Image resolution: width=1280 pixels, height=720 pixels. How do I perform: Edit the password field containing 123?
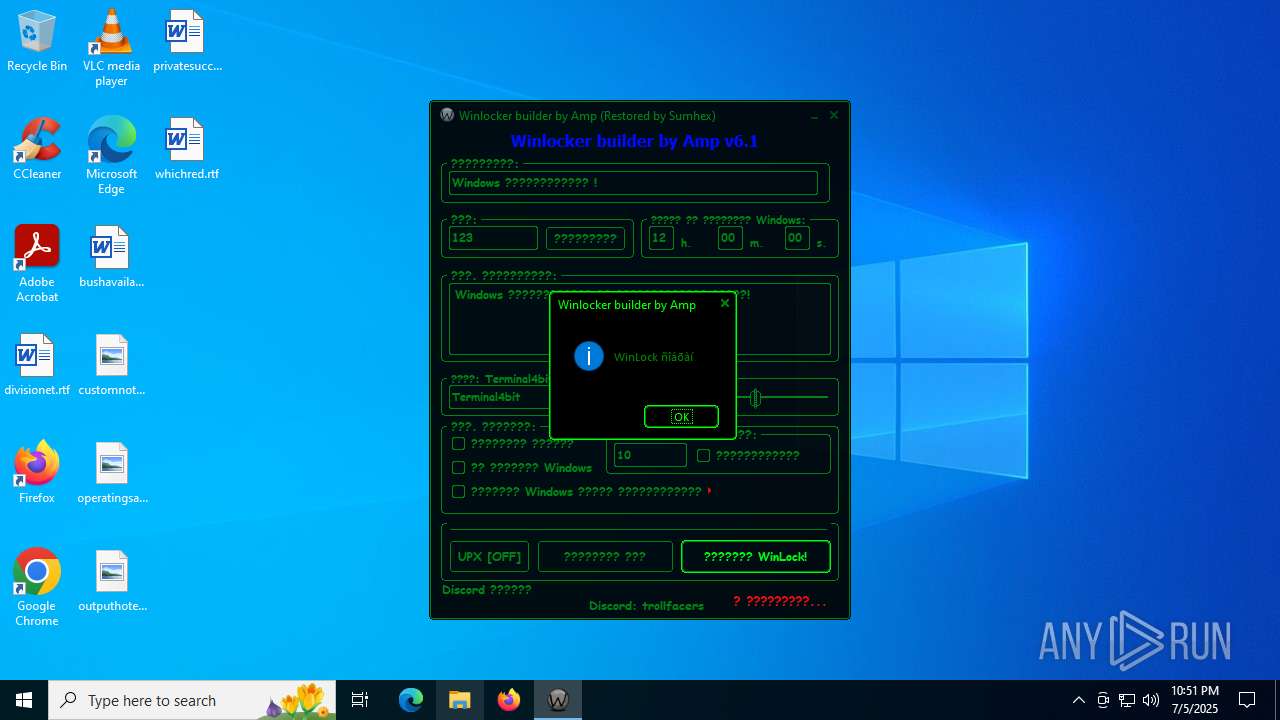493,238
